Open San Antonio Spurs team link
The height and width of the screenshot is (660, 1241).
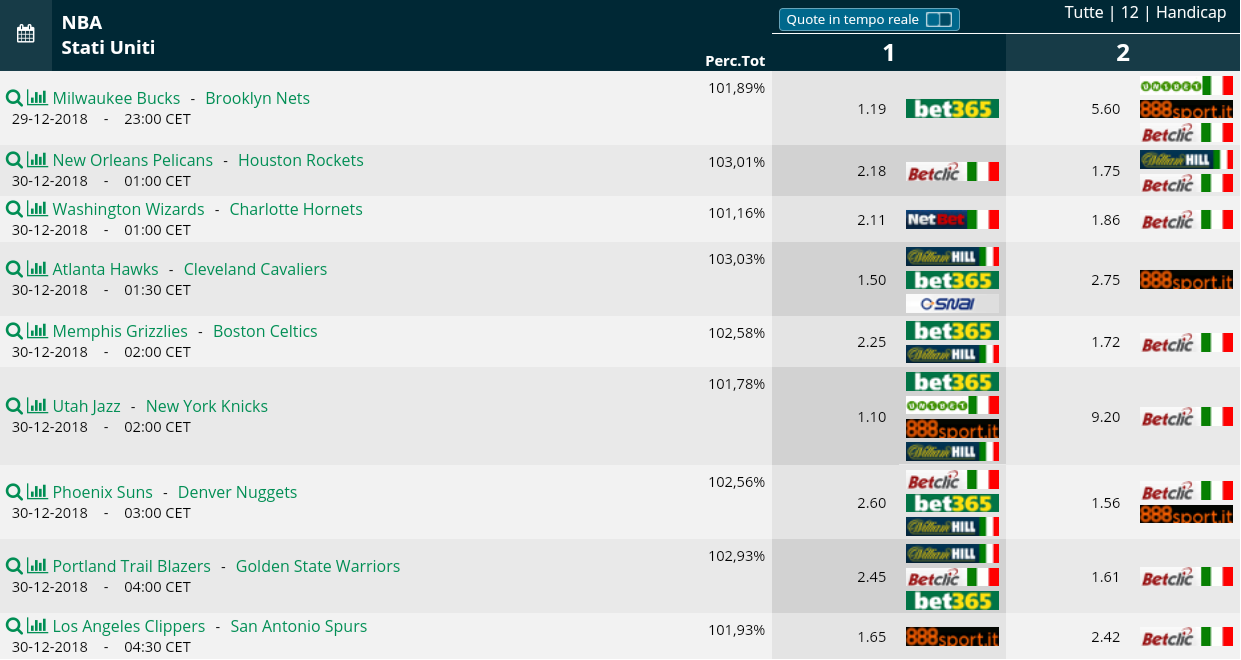299,626
